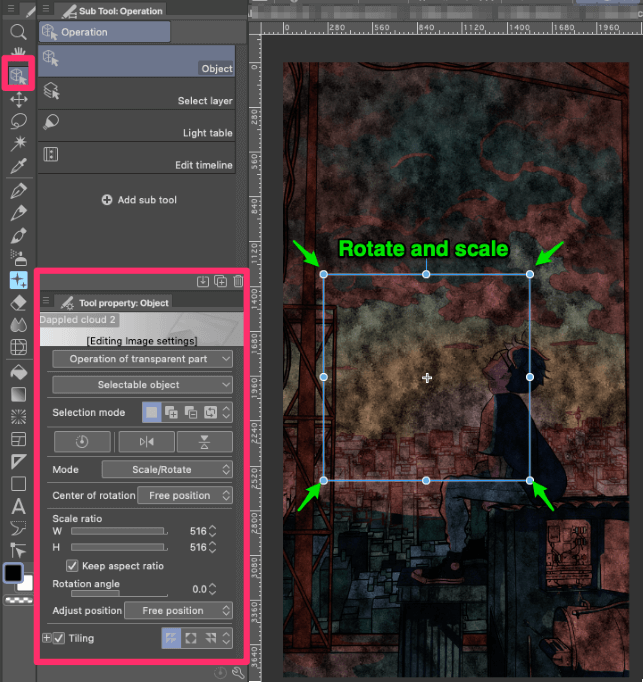The image size is (643, 682).
Task: Select the Airbrush tool
Action: (19, 258)
